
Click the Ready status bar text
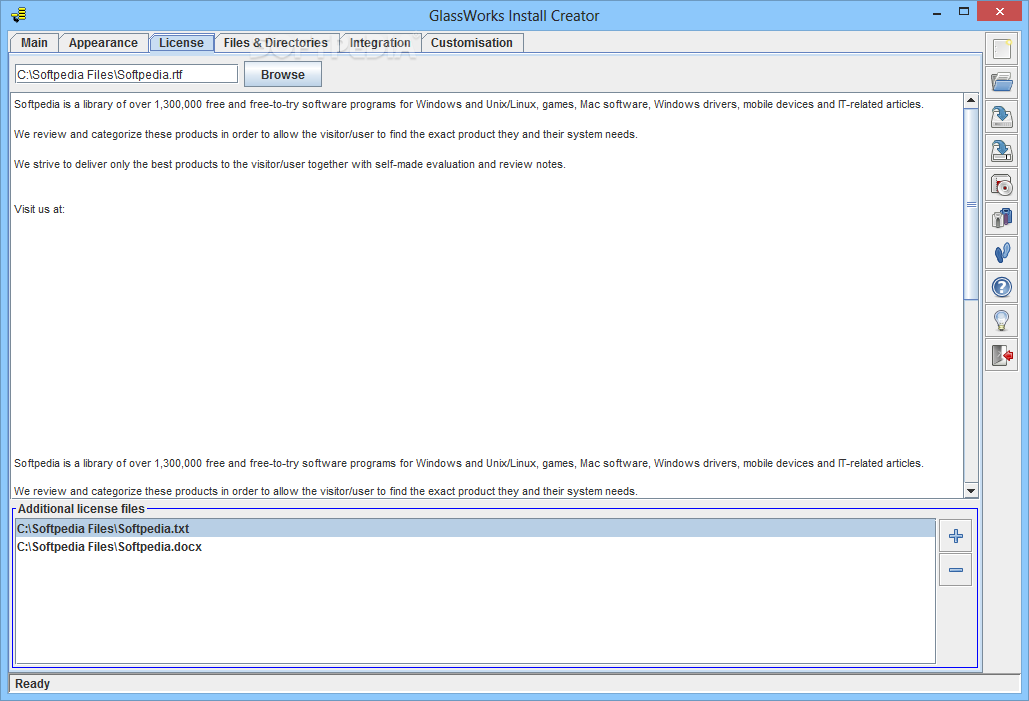(32, 683)
